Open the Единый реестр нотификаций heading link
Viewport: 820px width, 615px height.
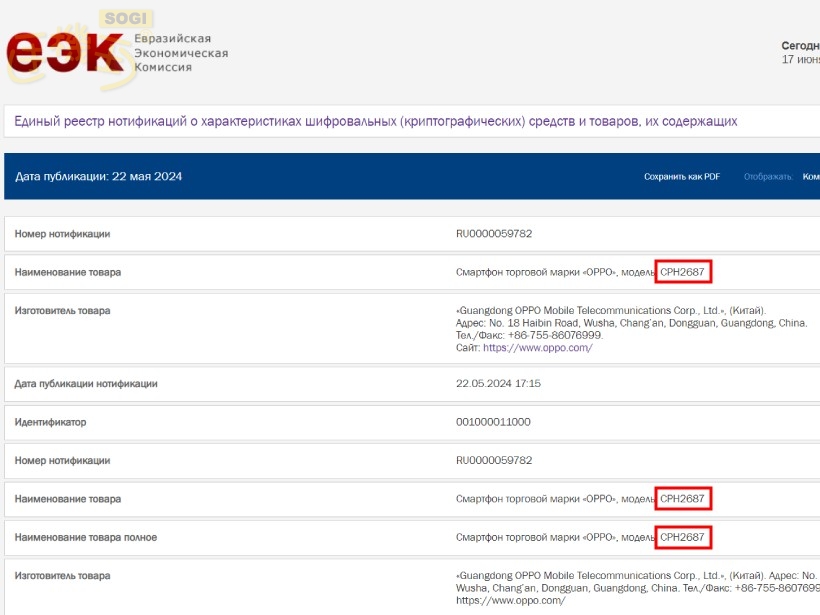point(375,122)
